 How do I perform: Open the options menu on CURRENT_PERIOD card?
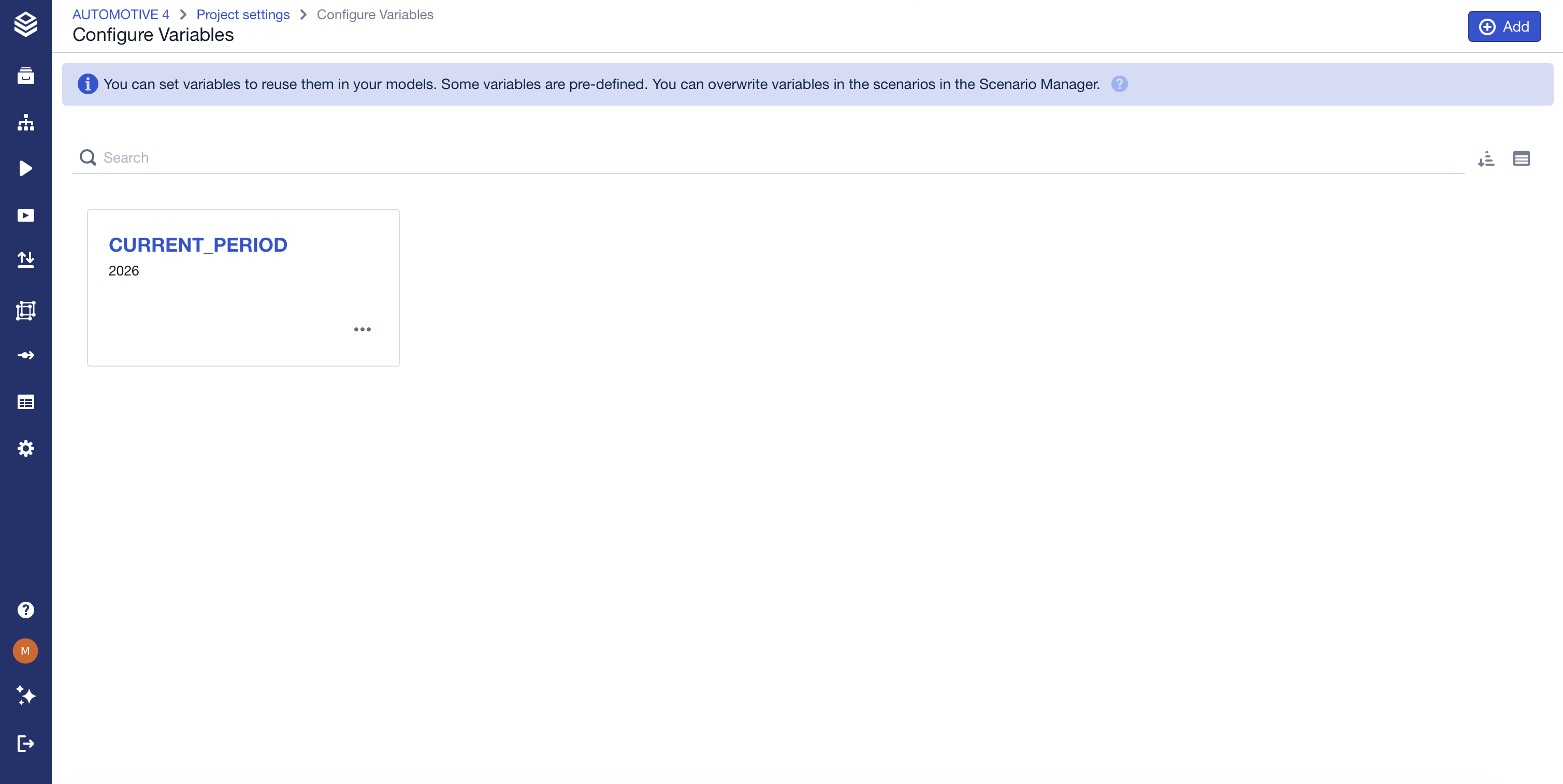[x=362, y=329]
